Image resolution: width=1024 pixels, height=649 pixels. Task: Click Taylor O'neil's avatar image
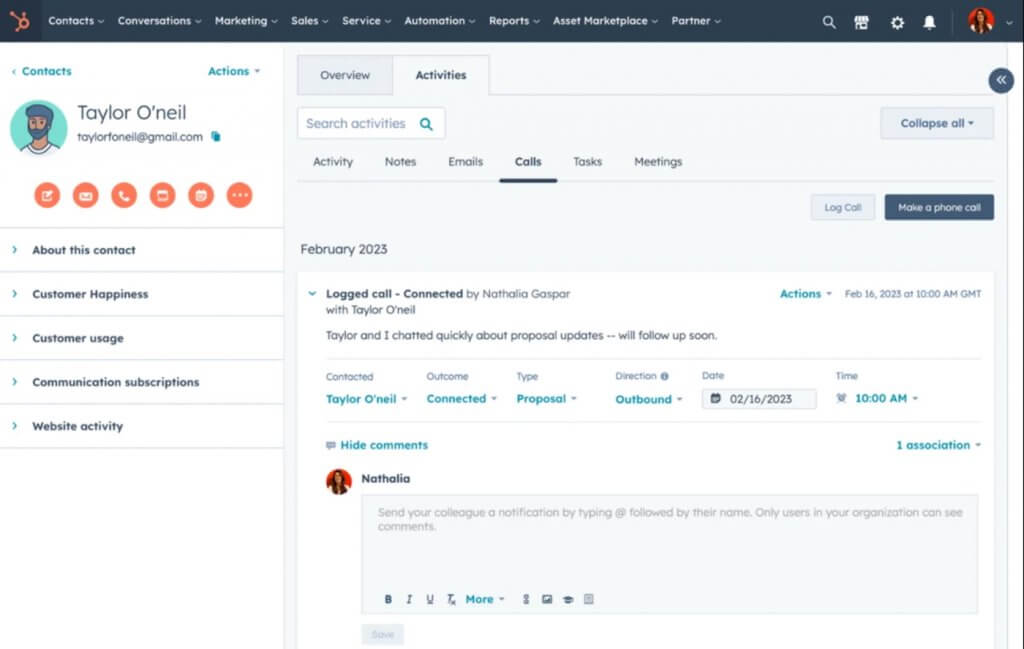coord(38,128)
